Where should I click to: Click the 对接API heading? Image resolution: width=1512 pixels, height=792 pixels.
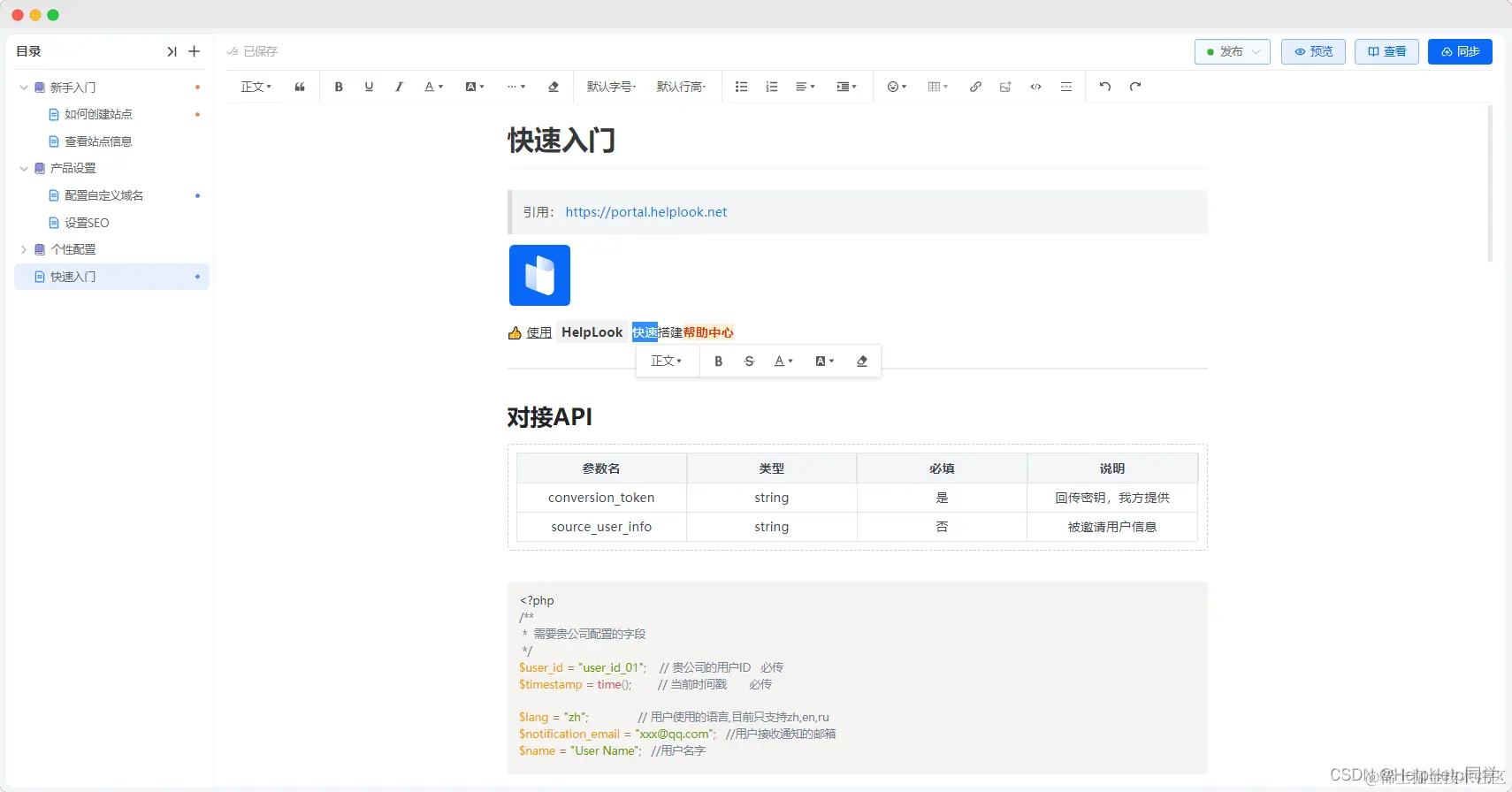click(550, 416)
